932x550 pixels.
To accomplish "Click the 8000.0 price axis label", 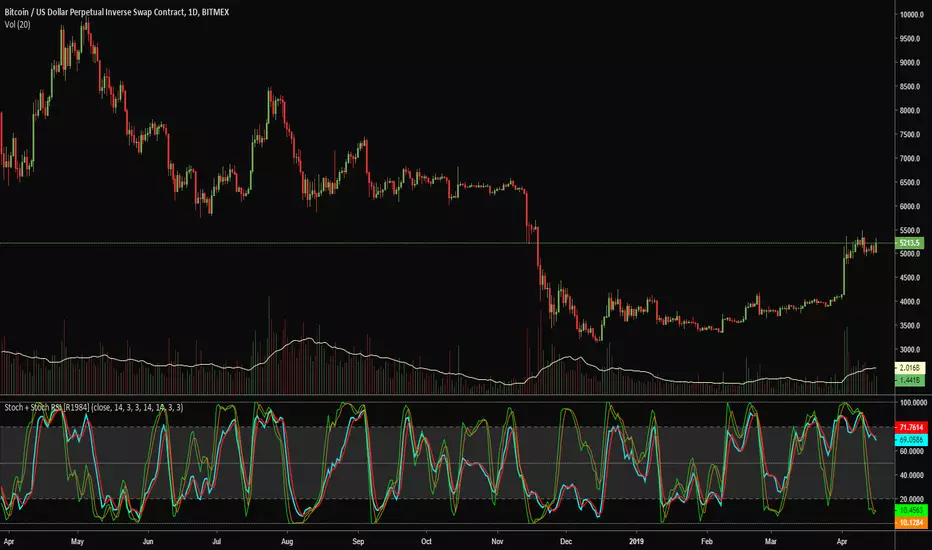I will click(910, 111).
